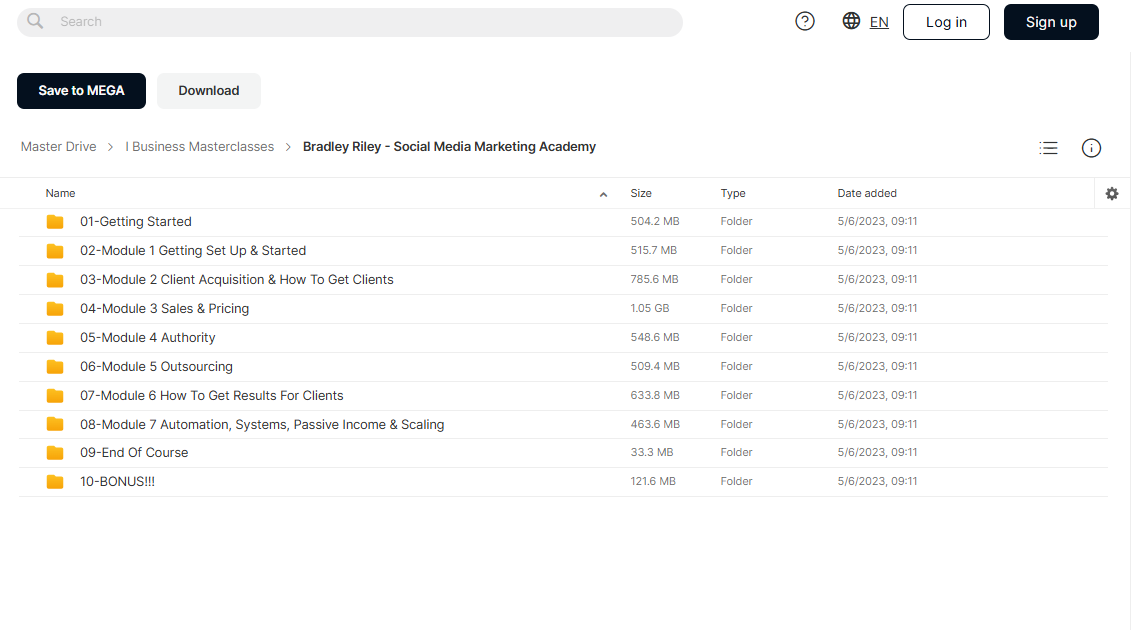Click the 785.6 MB size value
The image size is (1131, 630).
[655, 279]
